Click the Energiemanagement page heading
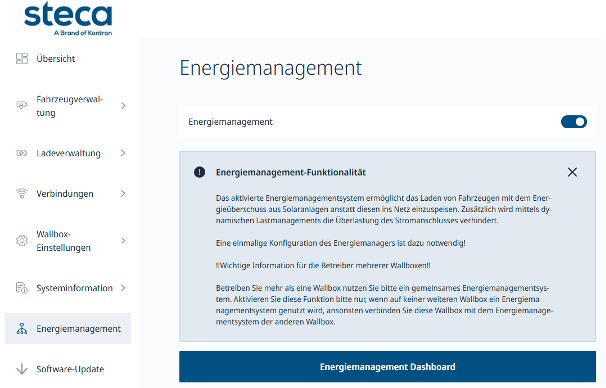This screenshot has height=388, width=606. click(x=271, y=68)
